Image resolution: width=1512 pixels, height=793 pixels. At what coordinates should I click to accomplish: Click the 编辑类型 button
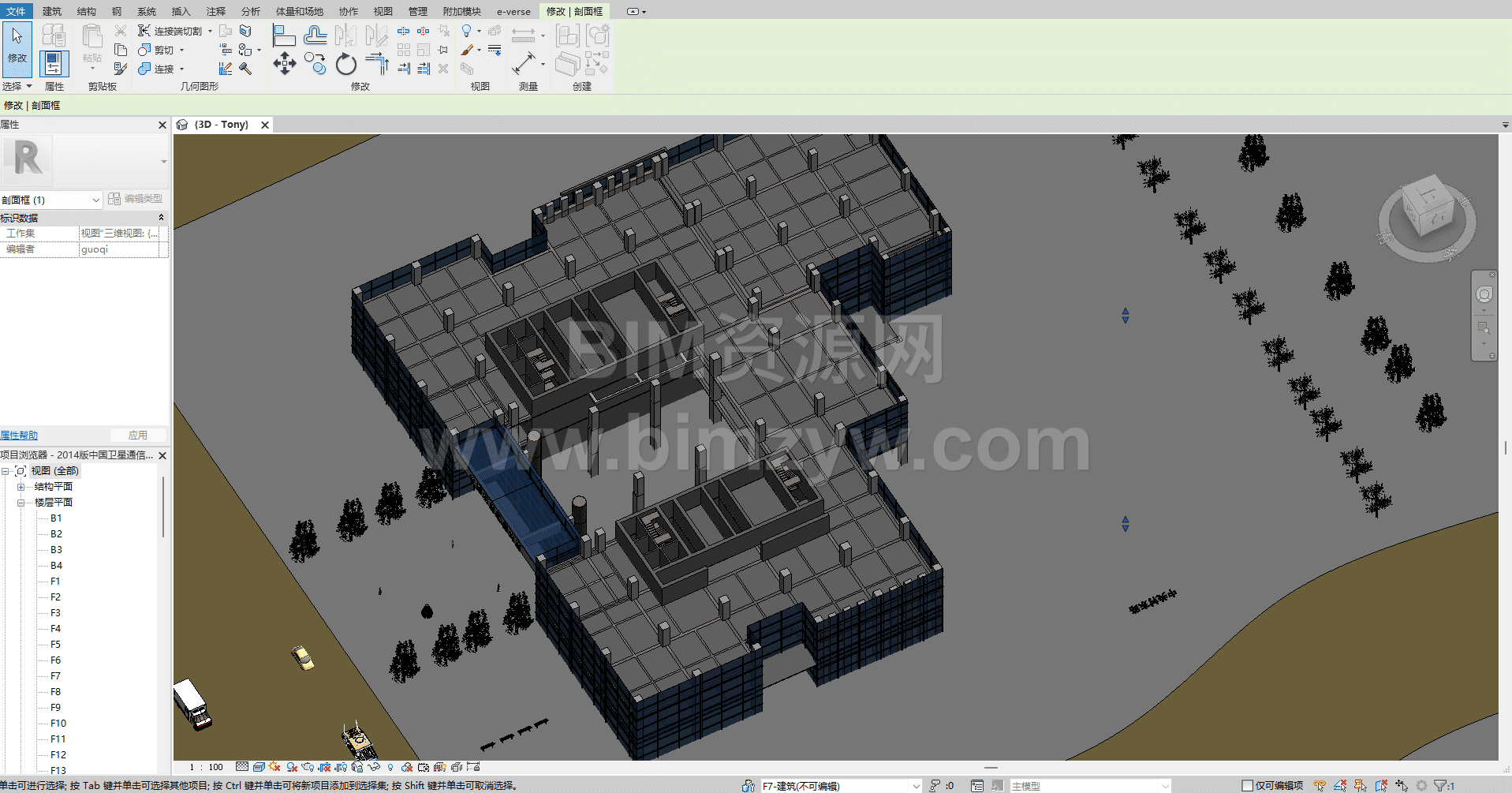tap(136, 199)
